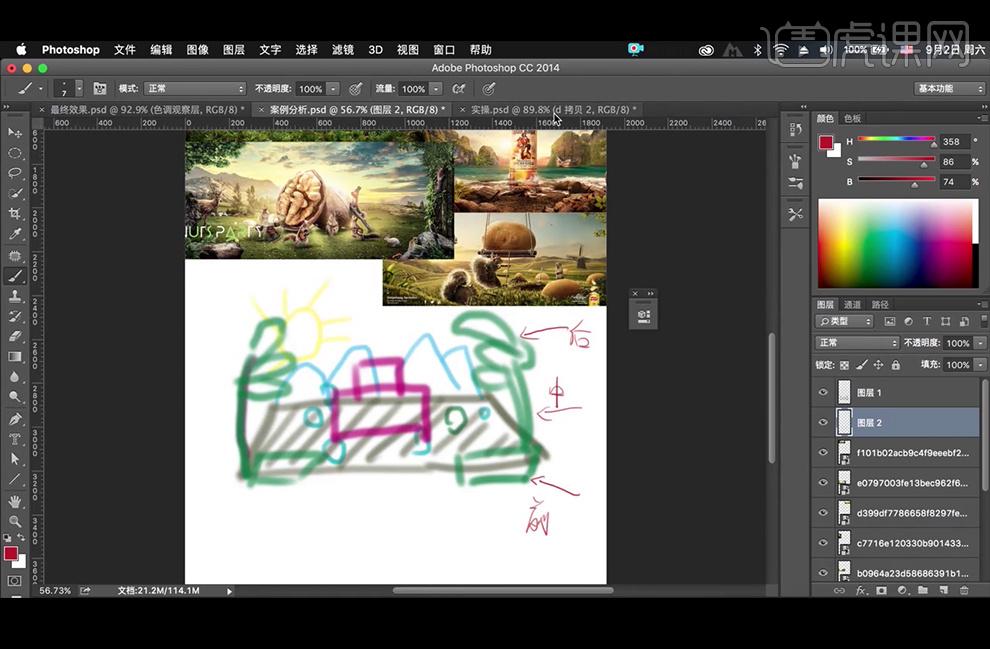
Task: Select the Crop tool
Action: click(x=15, y=213)
